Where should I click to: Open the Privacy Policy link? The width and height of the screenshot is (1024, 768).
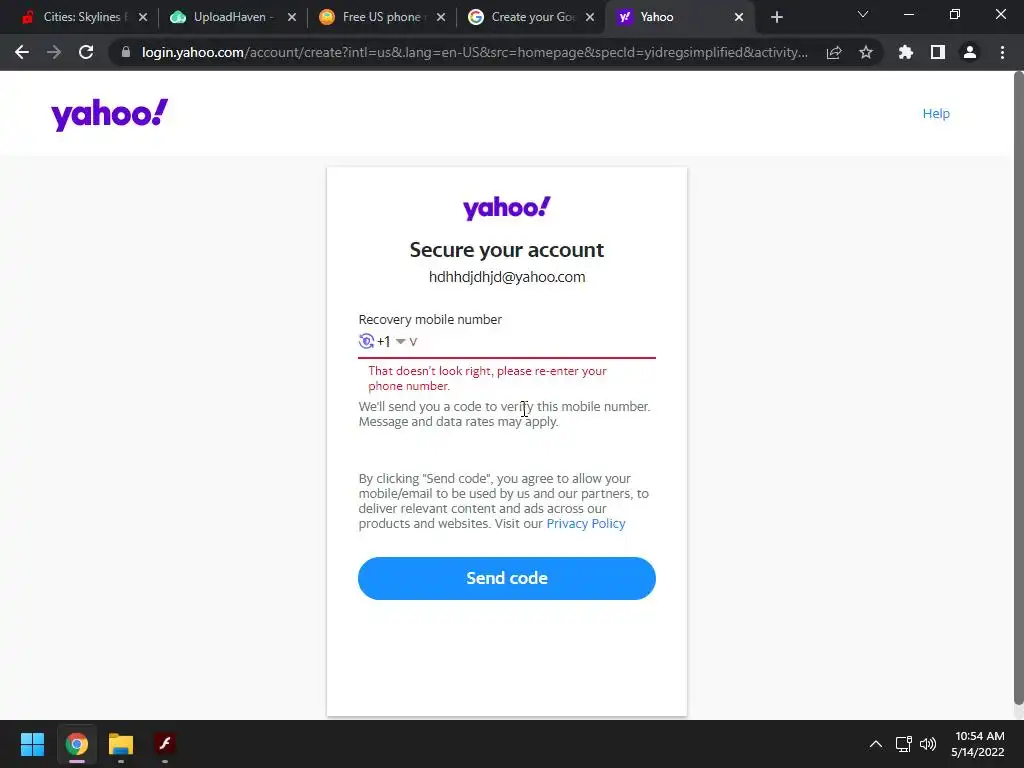(x=586, y=524)
